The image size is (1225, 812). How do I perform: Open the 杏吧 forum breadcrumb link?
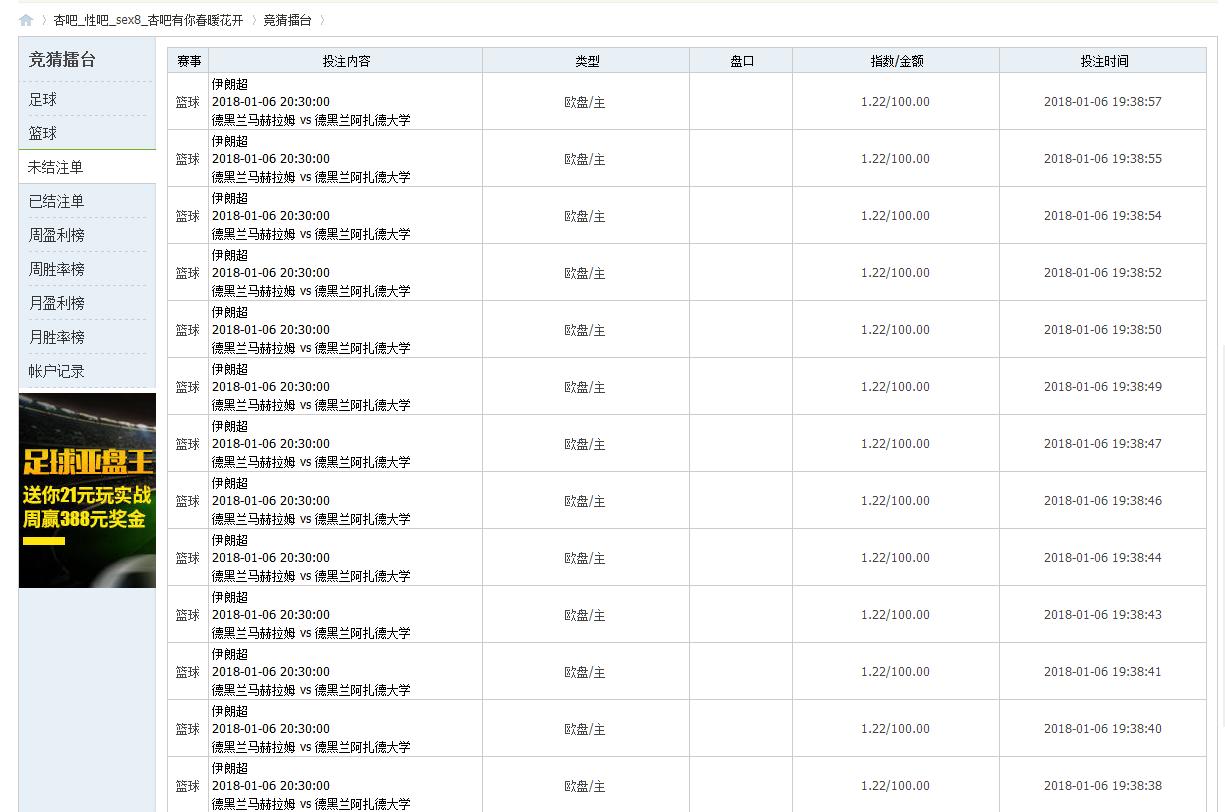click(x=148, y=20)
